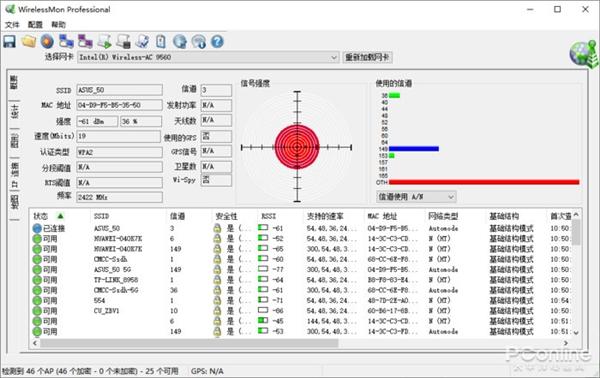Image resolution: width=600 pixels, height=378 pixels.
Task: Click the globe with info badge icon
Action: (199, 41)
